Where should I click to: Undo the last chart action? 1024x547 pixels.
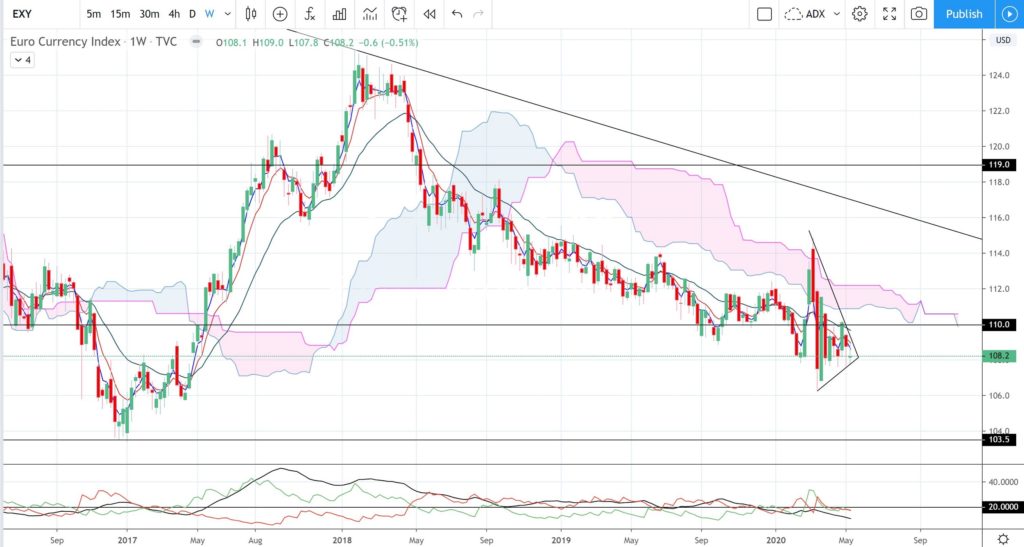(457, 14)
